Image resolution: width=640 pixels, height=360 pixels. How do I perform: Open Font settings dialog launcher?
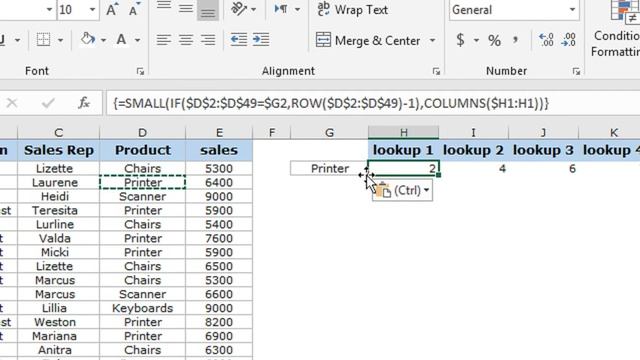[x=140, y=72]
